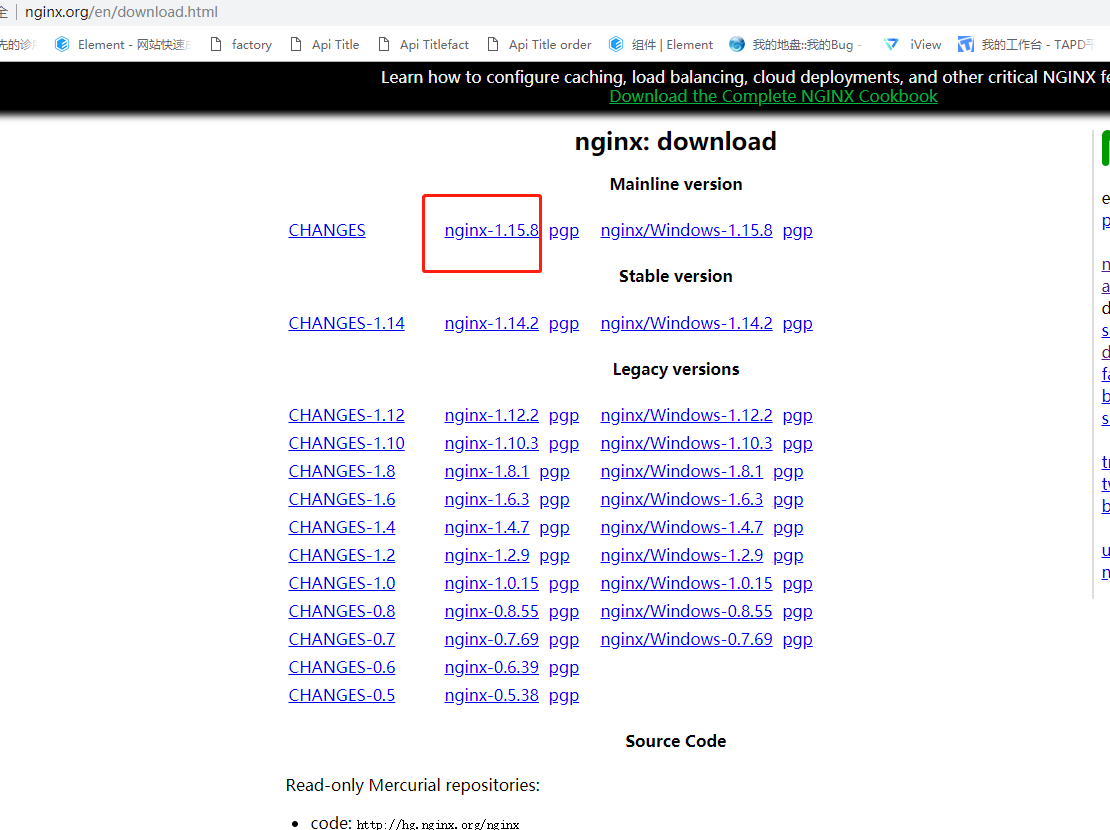Viewport: 1110px width, 830px height.
Task: Open pgp signature next to nginx-1.15.8
Action: pos(563,231)
